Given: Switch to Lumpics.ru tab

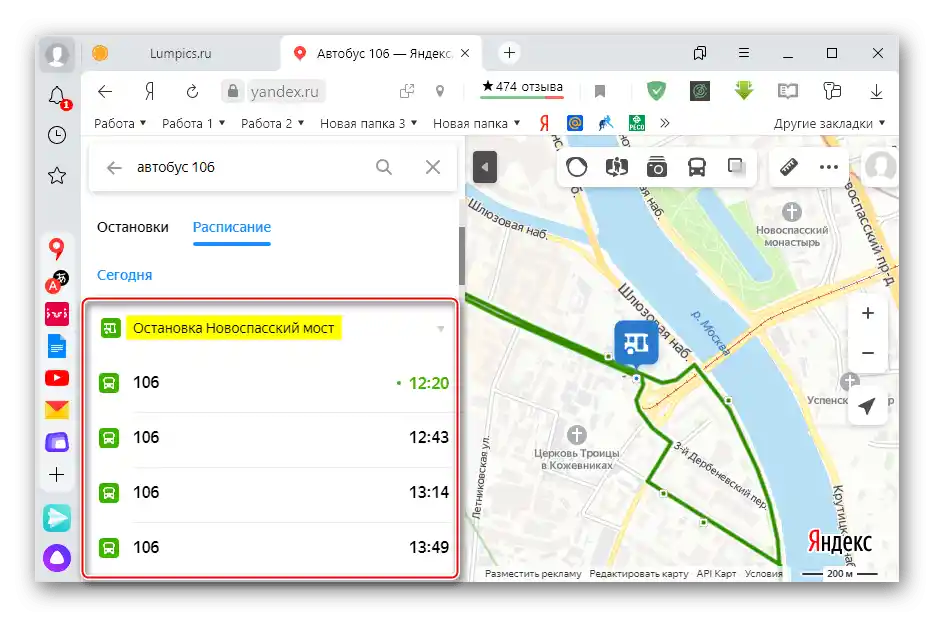Looking at the screenshot, I should click(180, 54).
